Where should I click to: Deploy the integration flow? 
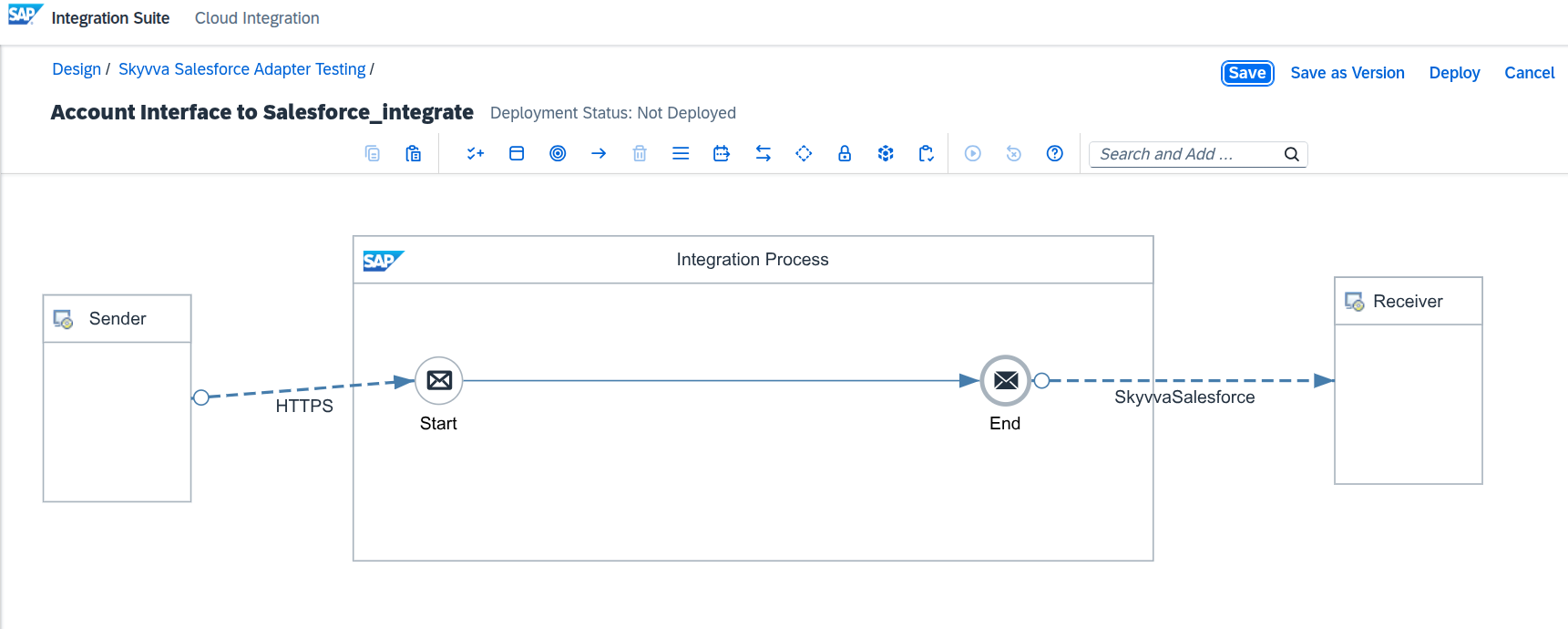coord(1454,73)
